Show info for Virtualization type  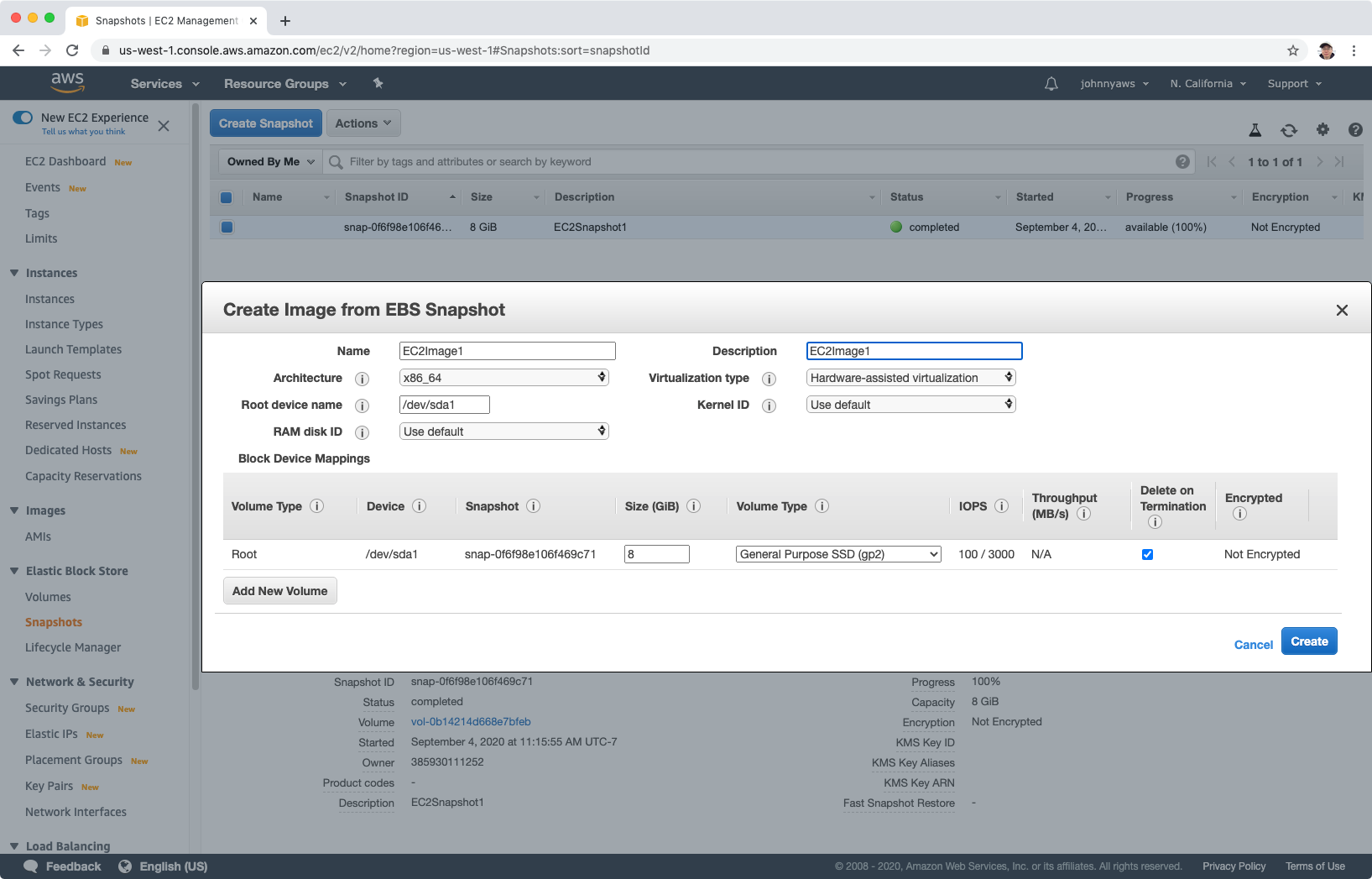[x=769, y=379]
